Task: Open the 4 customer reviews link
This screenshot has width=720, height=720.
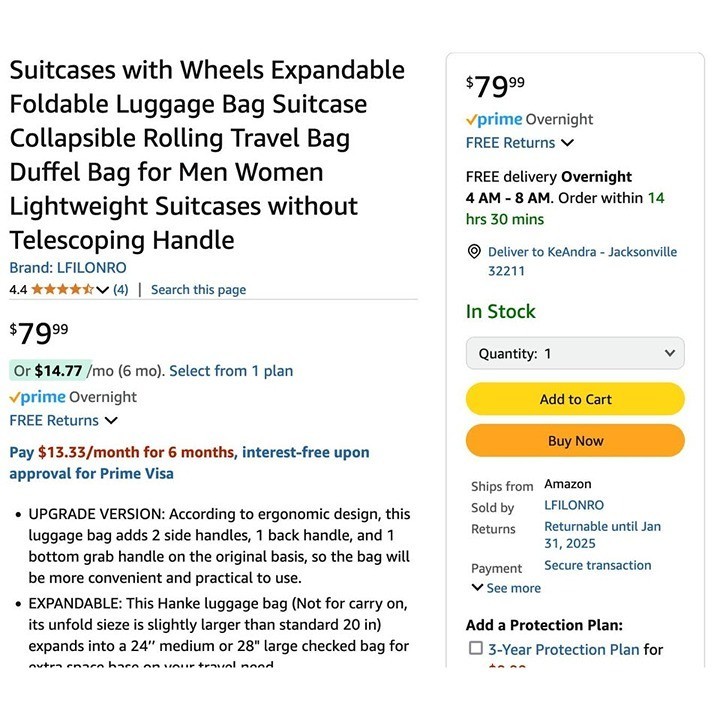Action: click(x=120, y=290)
